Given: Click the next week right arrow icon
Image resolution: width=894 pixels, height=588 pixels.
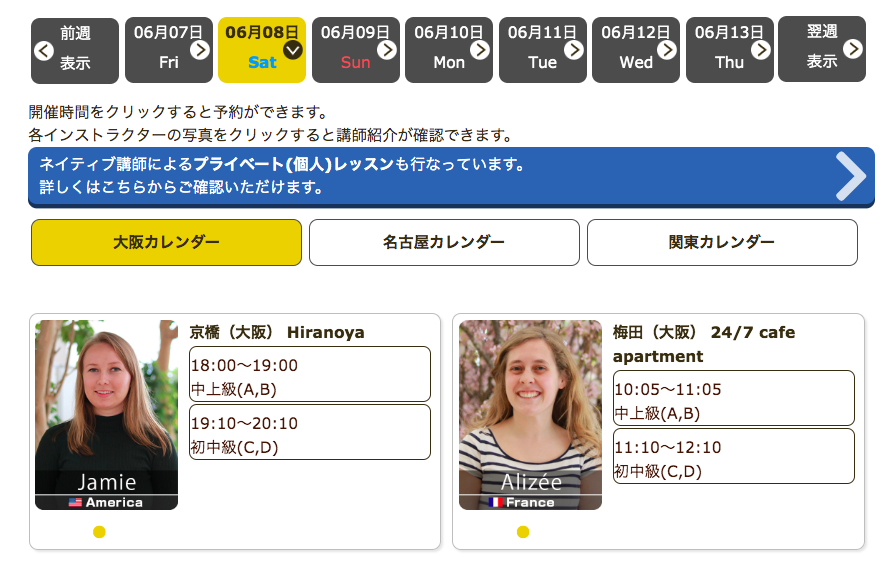Looking at the screenshot, I should click(x=852, y=49).
